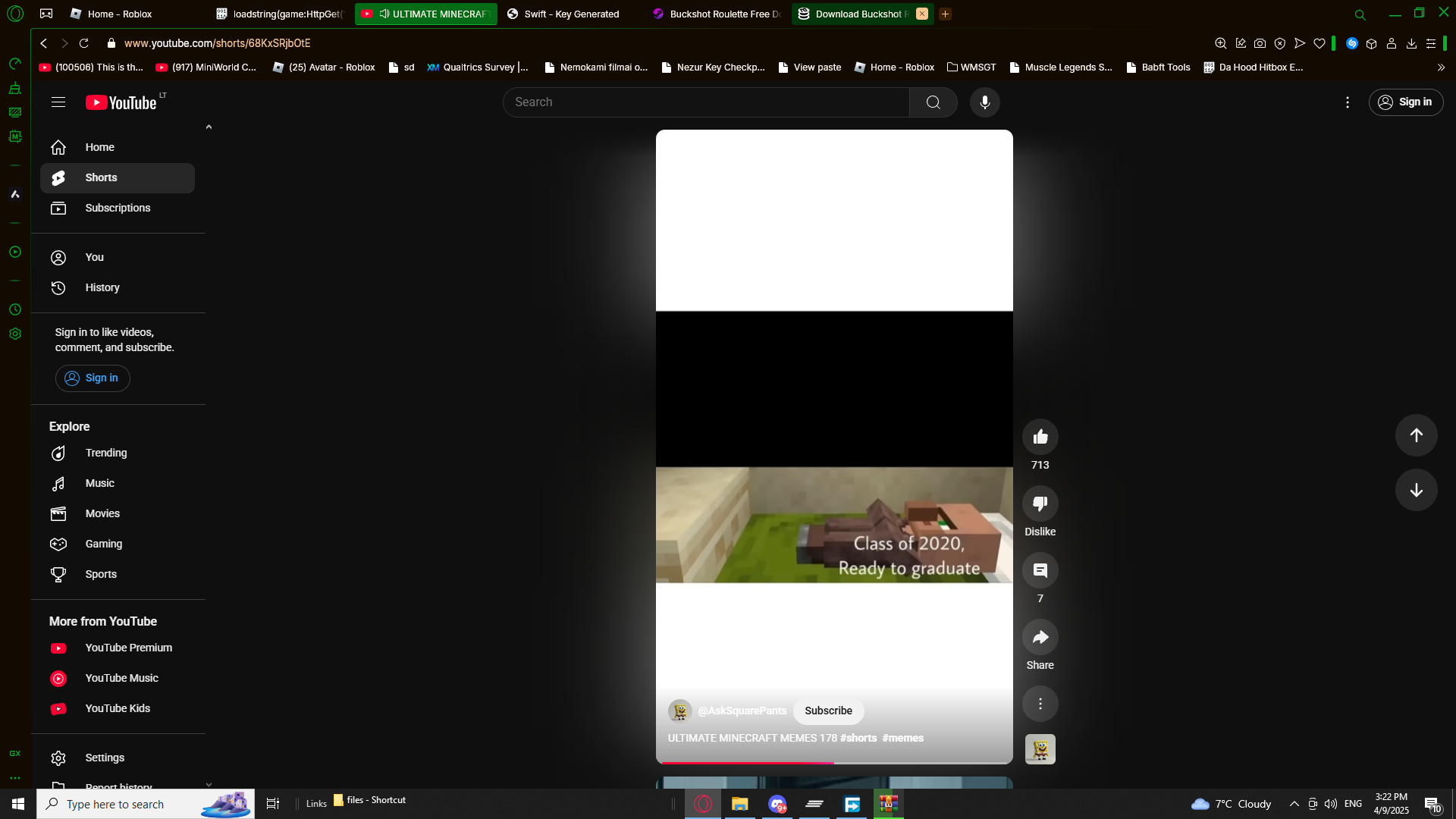Open a new browser tab
This screenshot has height=819, width=1456.
pyautogui.click(x=945, y=14)
